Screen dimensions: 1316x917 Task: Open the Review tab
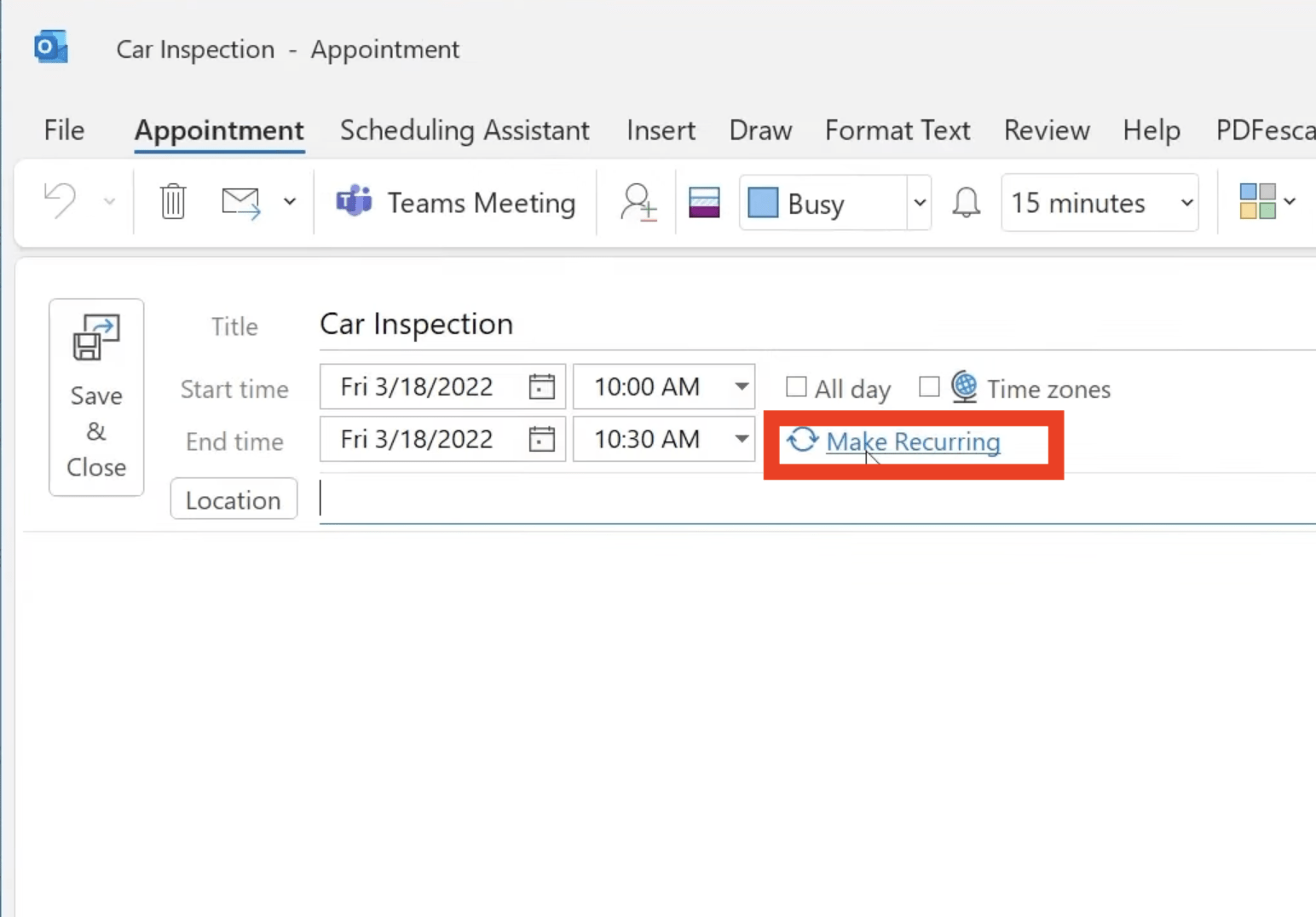tap(1047, 130)
